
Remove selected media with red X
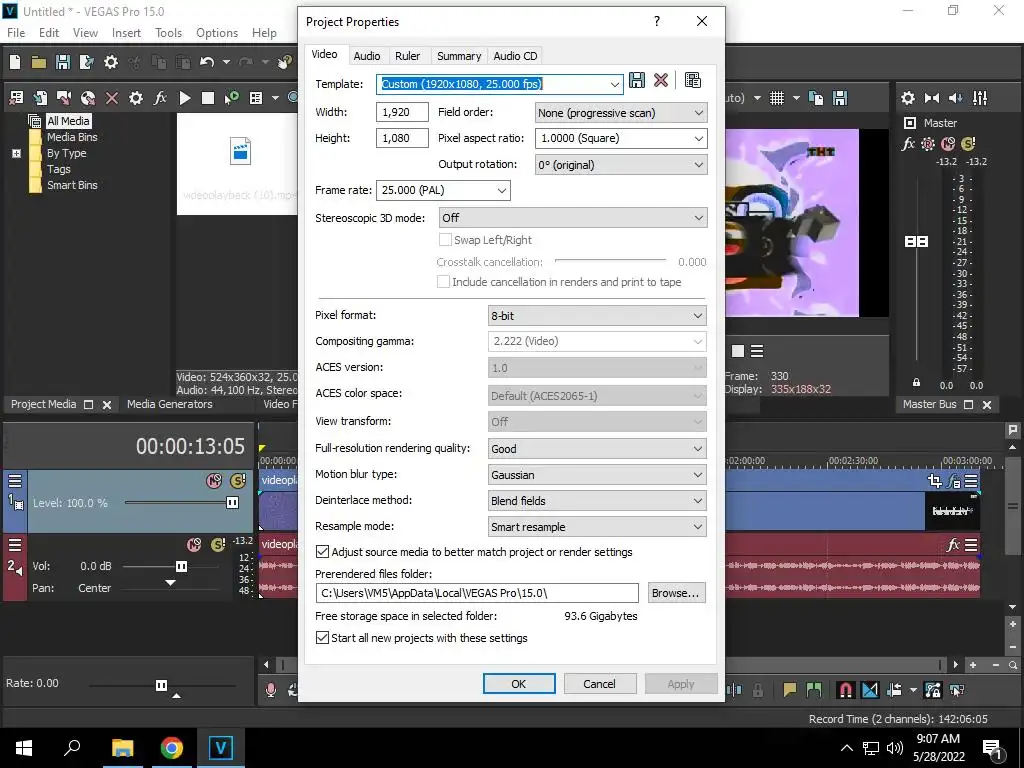tap(112, 98)
